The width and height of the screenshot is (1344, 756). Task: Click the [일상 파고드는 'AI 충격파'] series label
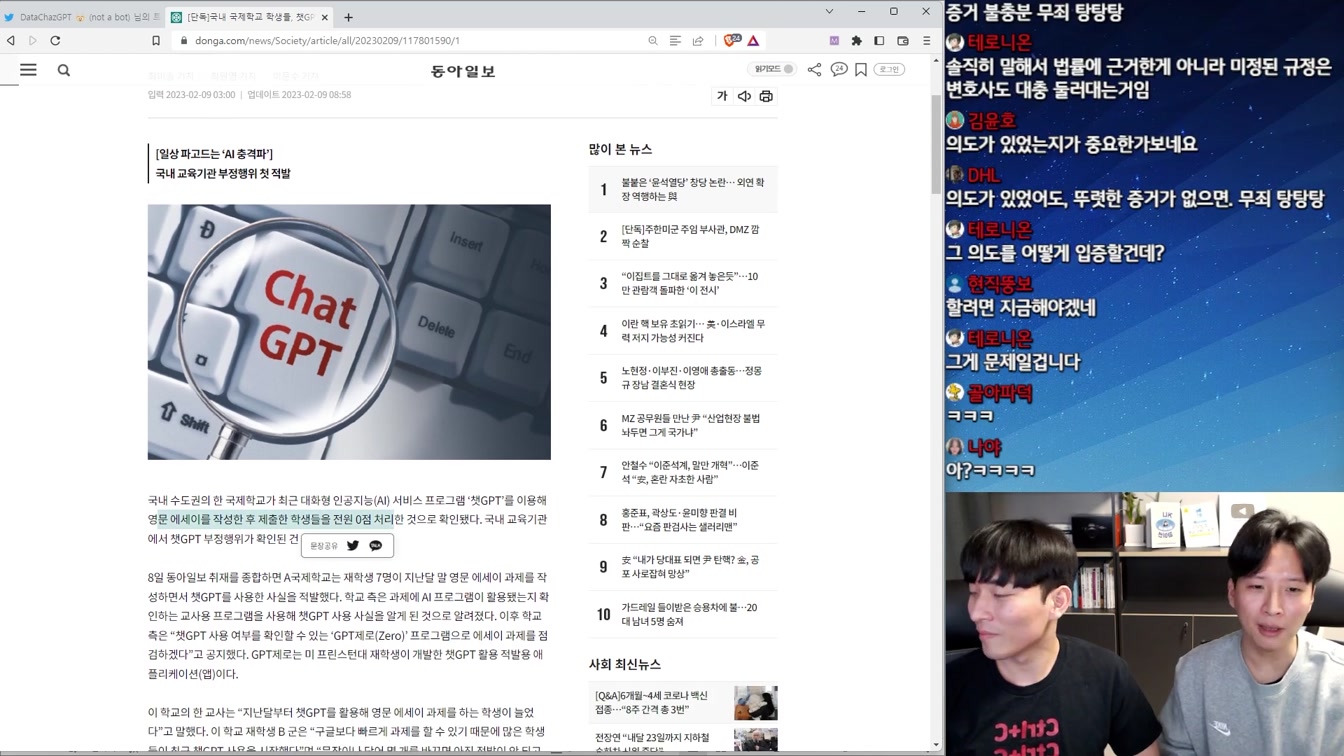pos(214,154)
